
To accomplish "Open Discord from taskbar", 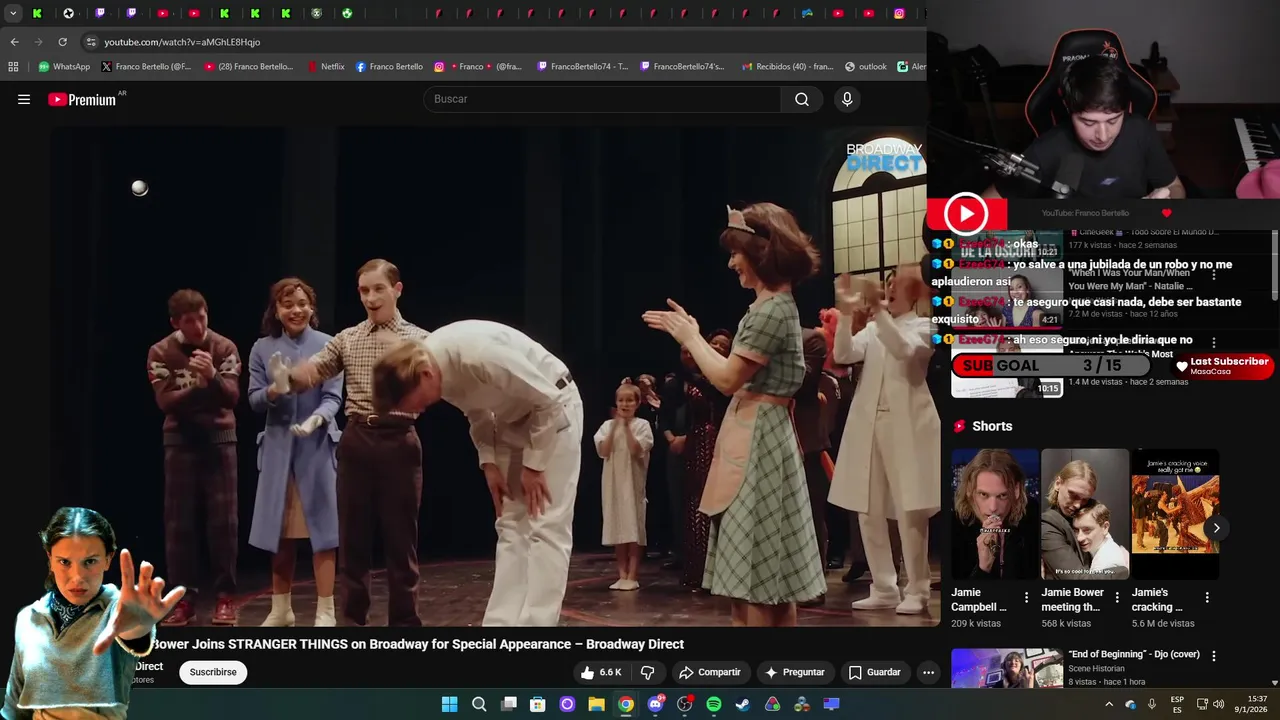I will pyautogui.click(x=656, y=704).
